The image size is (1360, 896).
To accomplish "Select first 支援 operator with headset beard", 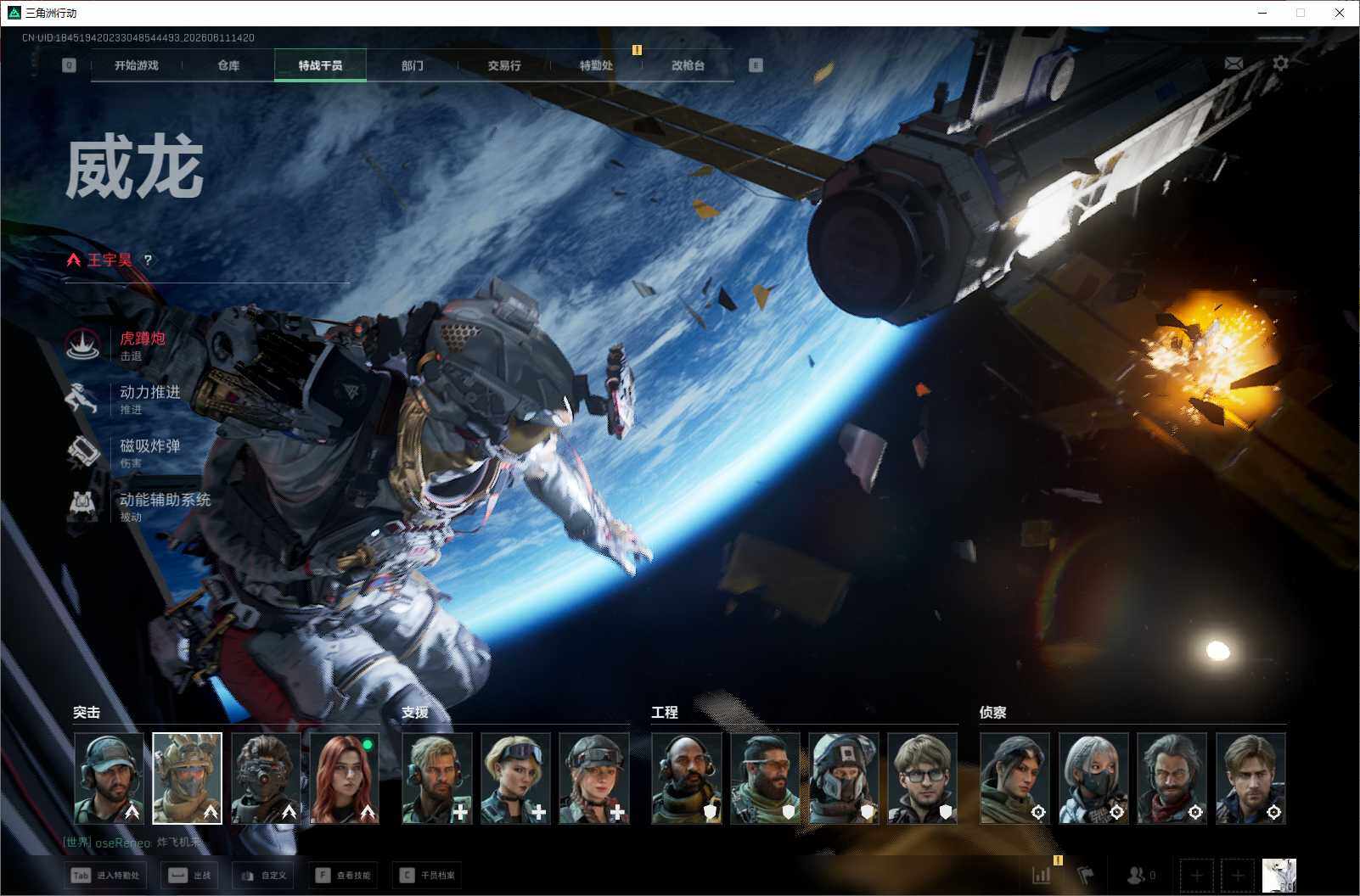I will (x=437, y=779).
